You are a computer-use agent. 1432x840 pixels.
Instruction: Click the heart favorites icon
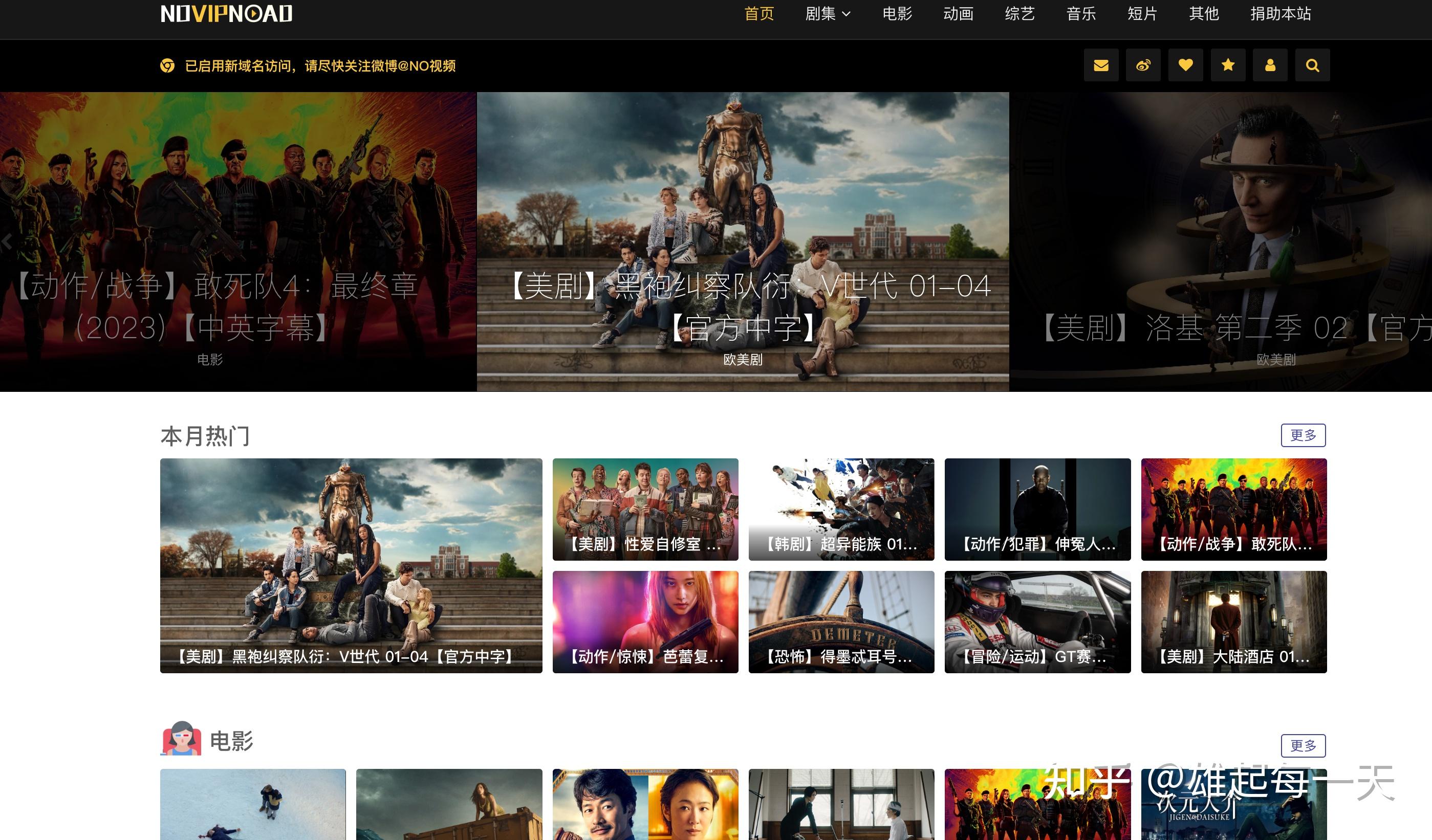[x=1185, y=65]
